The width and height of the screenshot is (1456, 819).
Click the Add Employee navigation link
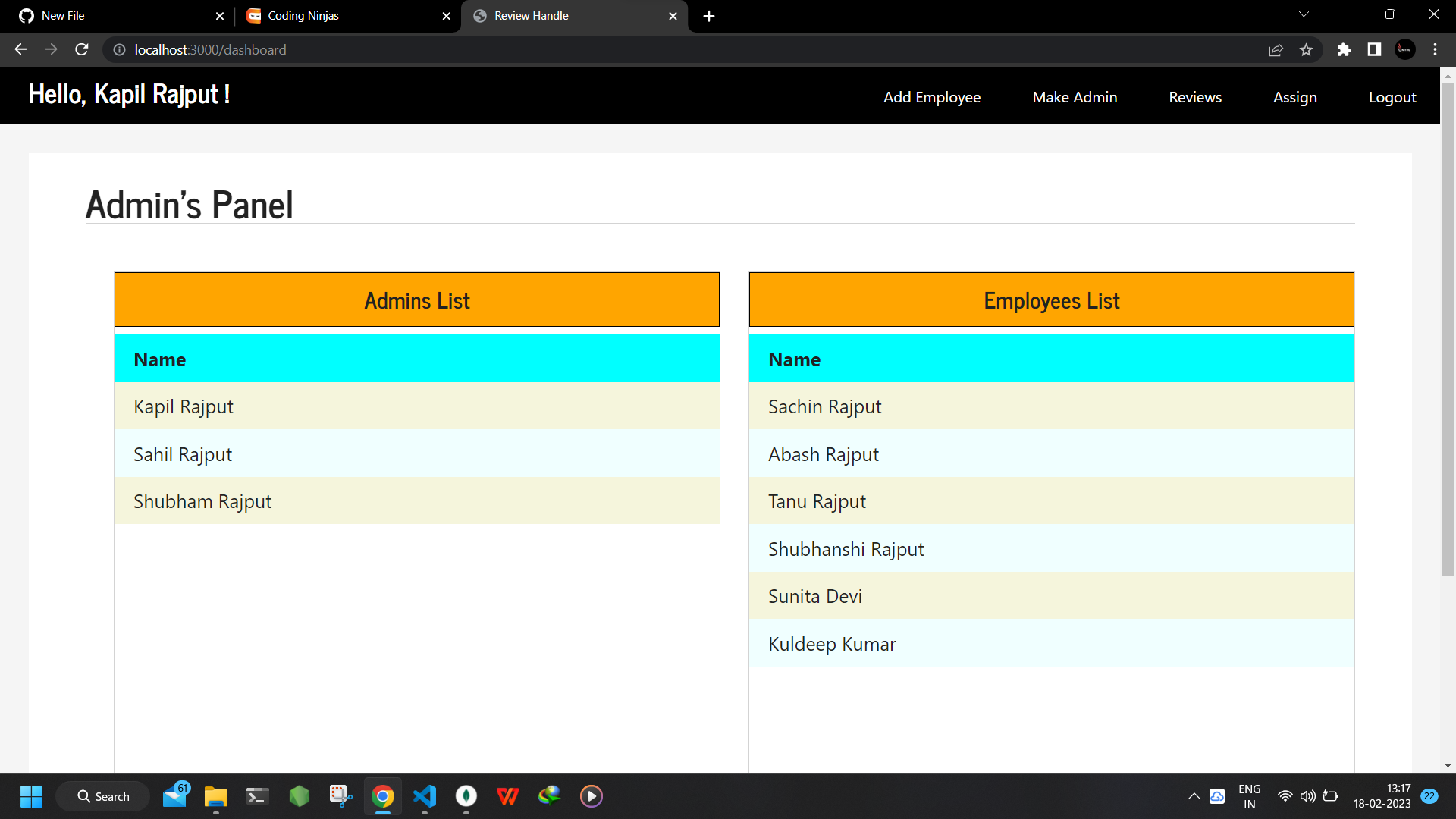pos(932,97)
